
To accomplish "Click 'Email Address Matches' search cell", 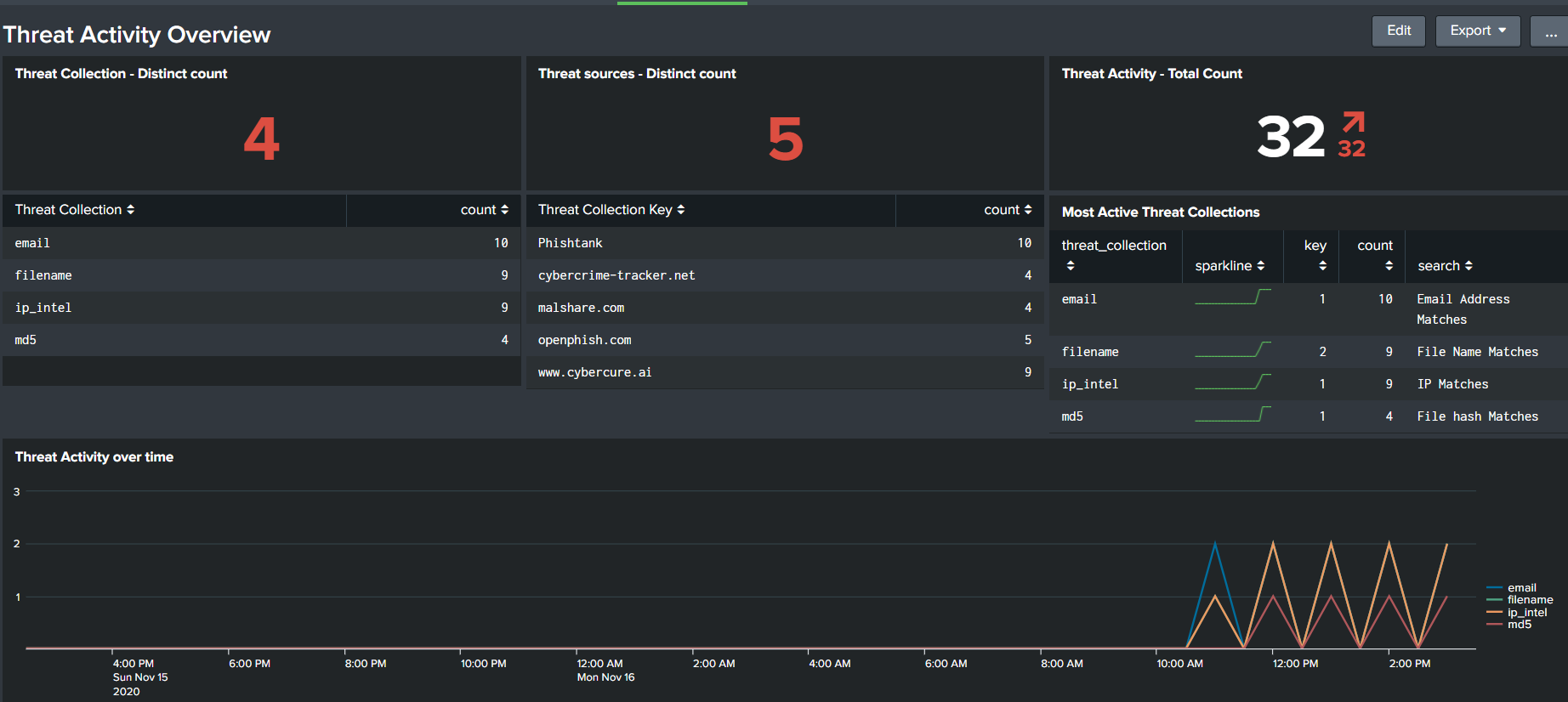I will coord(1463,309).
